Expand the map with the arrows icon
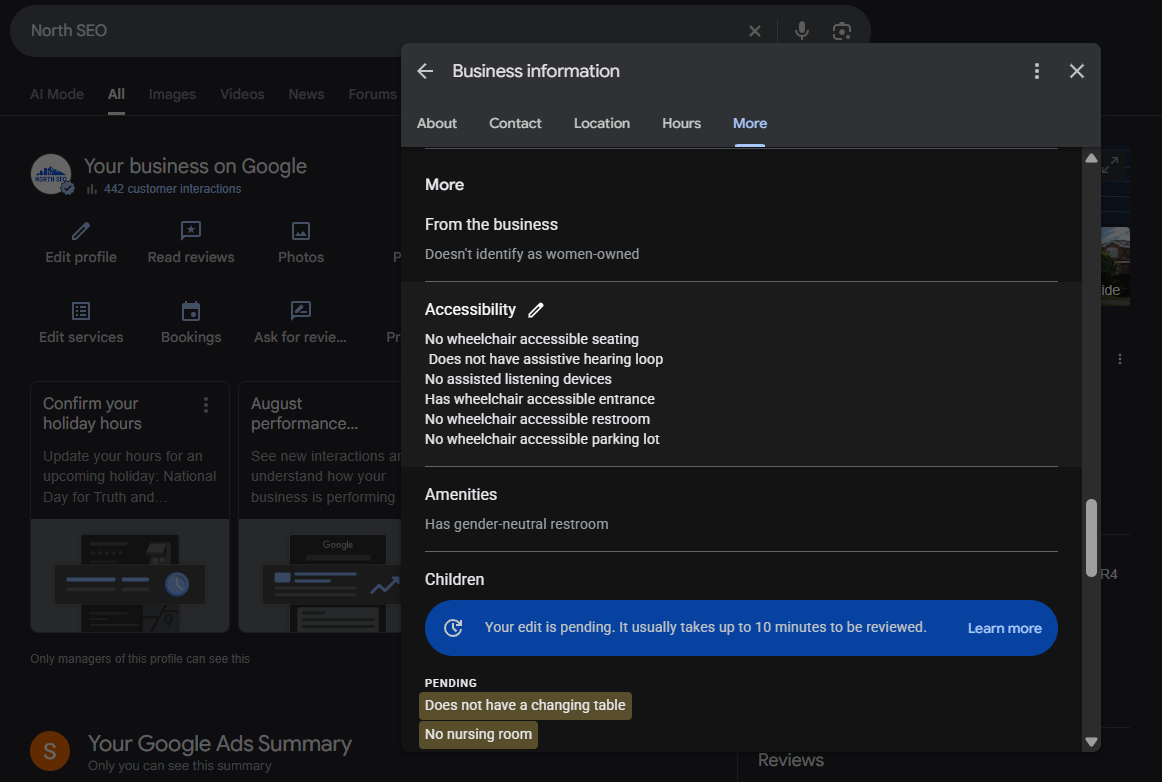The image size is (1162, 782). tap(1109, 165)
